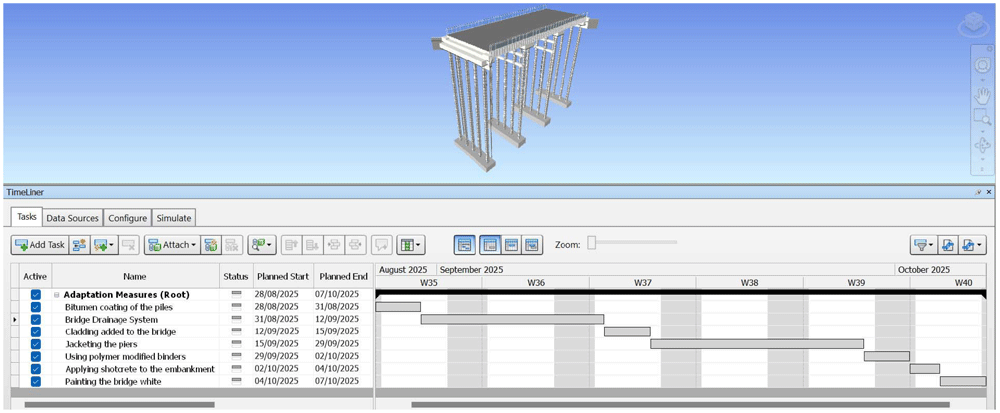
Task: Switch to the Data Sources tab
Action: pyautogui.click(x=73, y=218)
